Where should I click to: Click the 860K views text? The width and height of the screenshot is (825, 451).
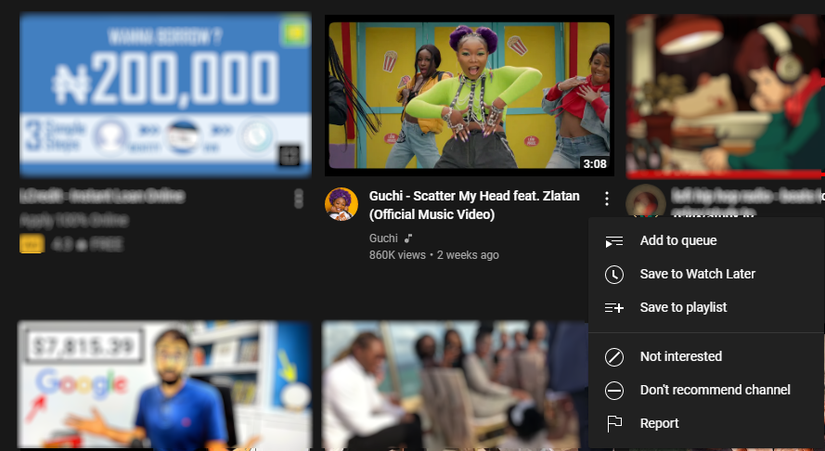397,255
